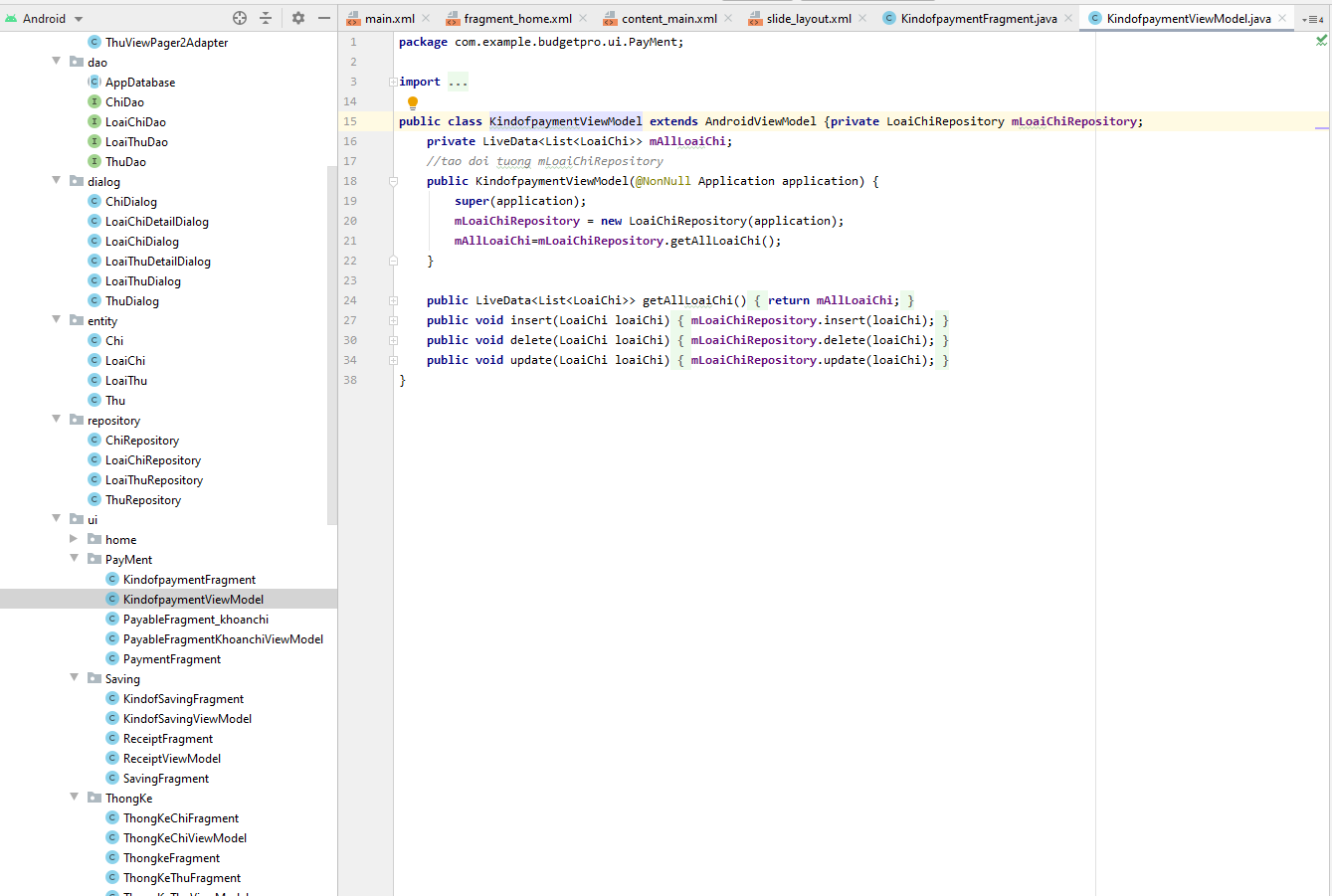Collapse the repository folder
Image resolution: width=1332 pixels, height=896 pixels.
tap(57, 420)
